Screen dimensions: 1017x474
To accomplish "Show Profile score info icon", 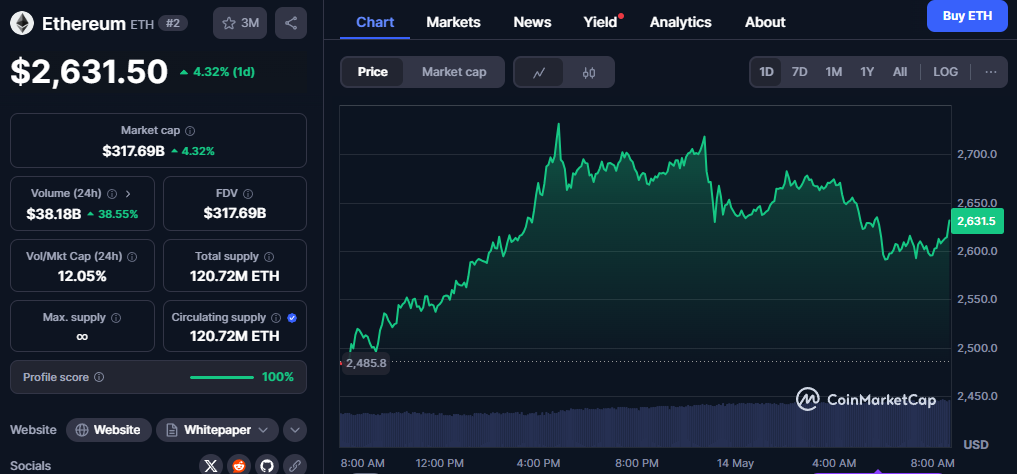I will click(99, 377).
